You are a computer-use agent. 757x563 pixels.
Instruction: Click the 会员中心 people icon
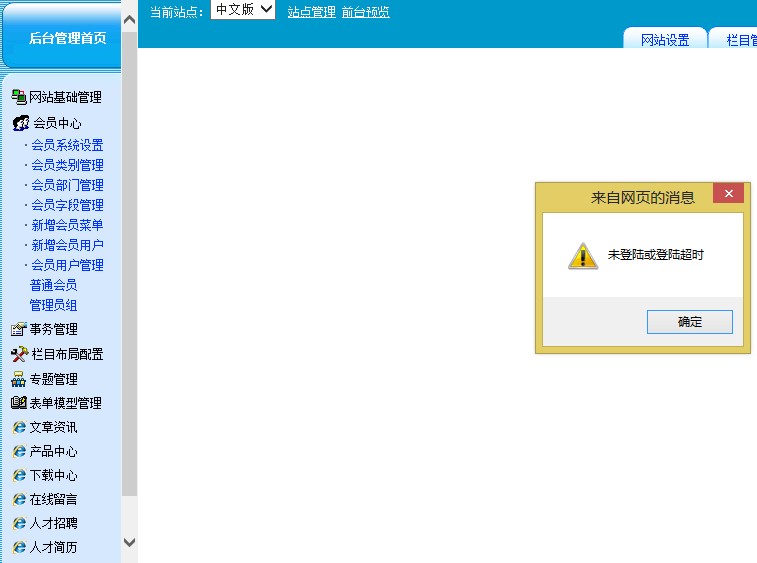pos(20,123)
